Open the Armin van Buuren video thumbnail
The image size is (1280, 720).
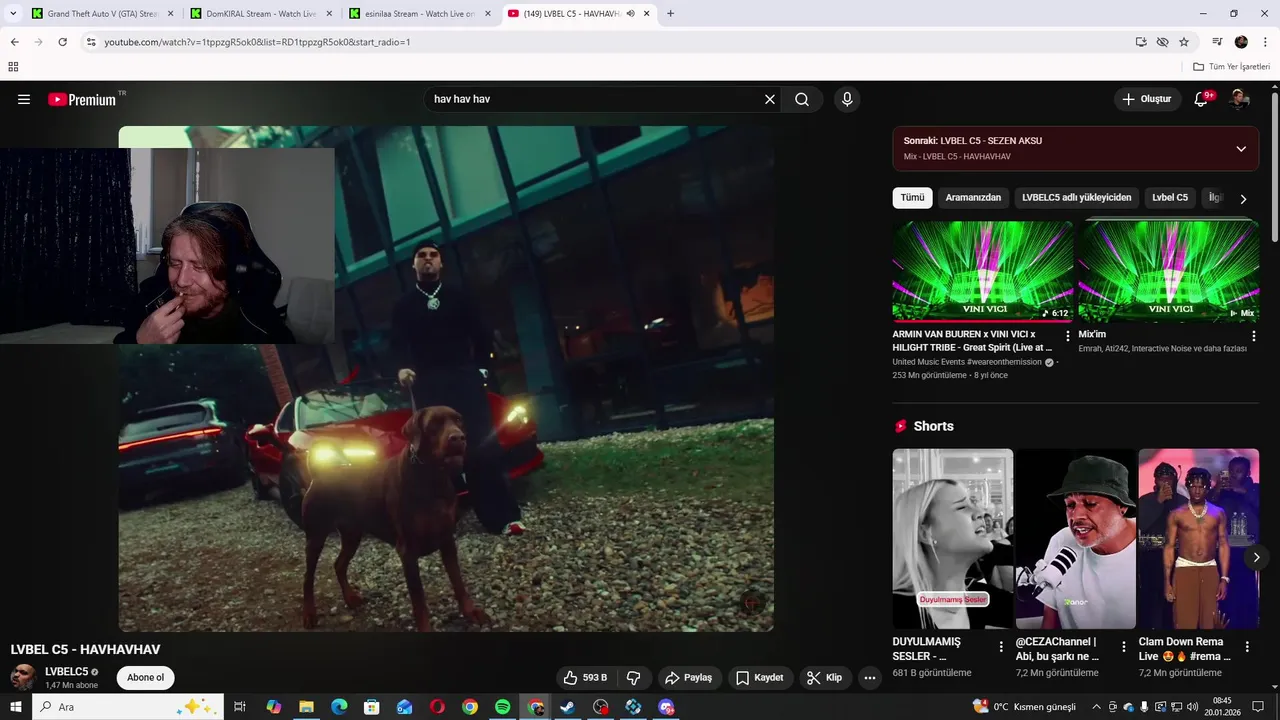[983, 270]
